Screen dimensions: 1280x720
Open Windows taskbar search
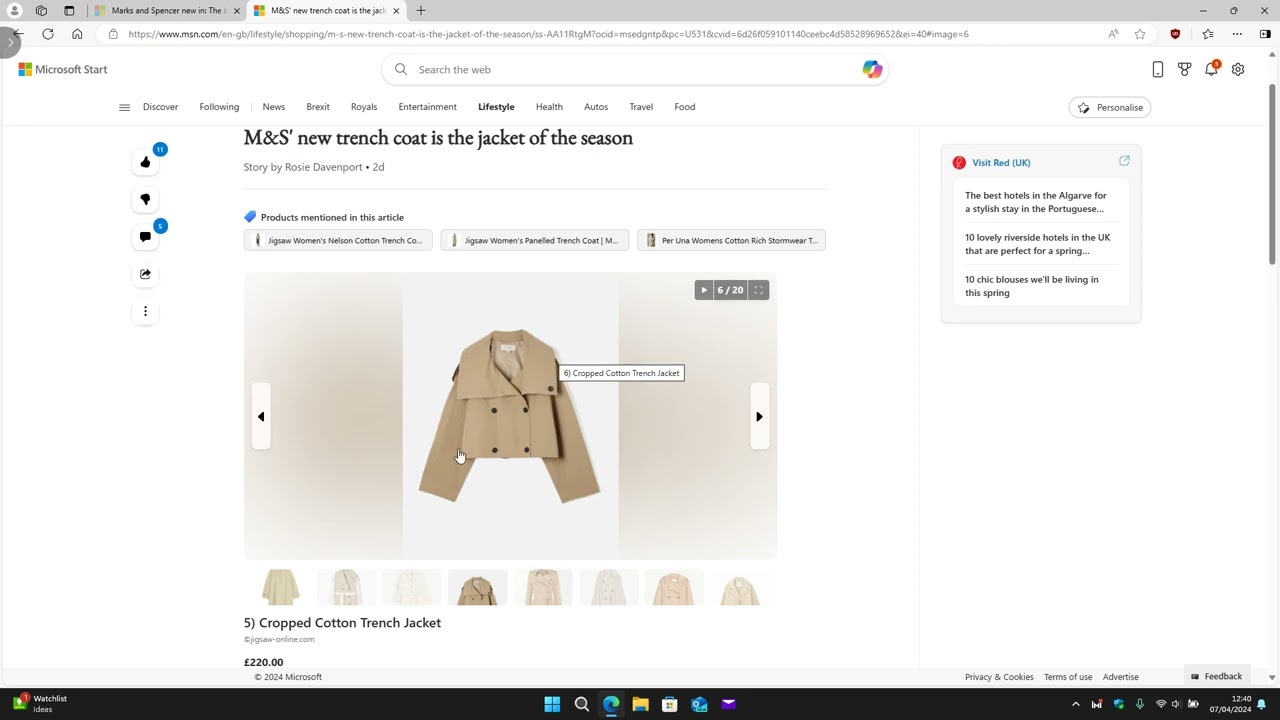tap(581, 704)
